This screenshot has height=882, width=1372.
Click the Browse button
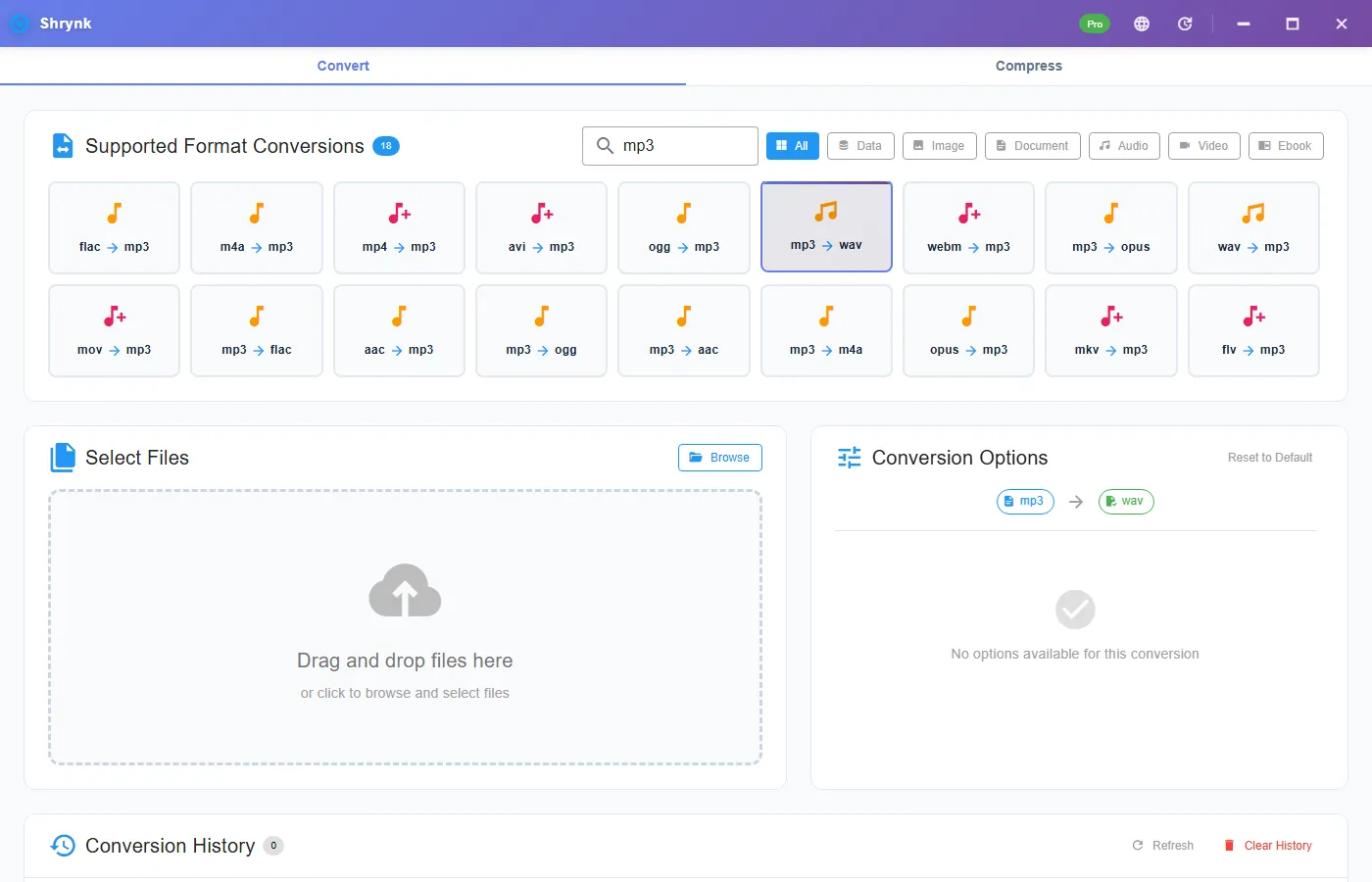pyautogui.click(x=720, y=458)
